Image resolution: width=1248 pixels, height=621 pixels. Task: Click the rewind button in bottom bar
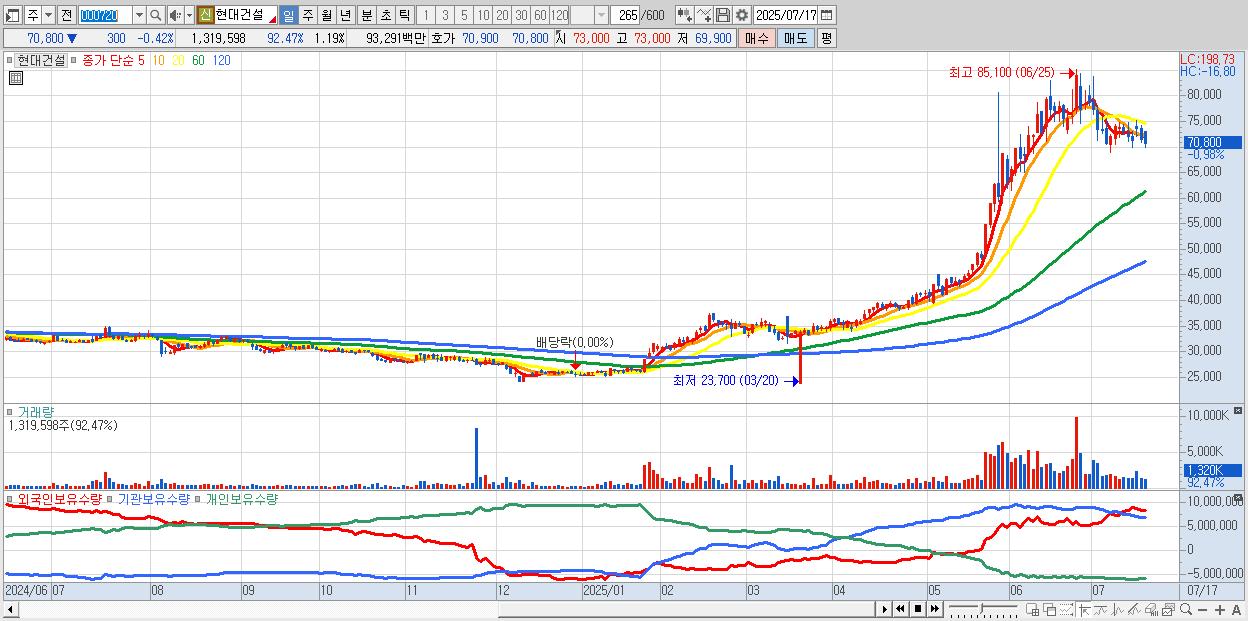tap(901, 609)
